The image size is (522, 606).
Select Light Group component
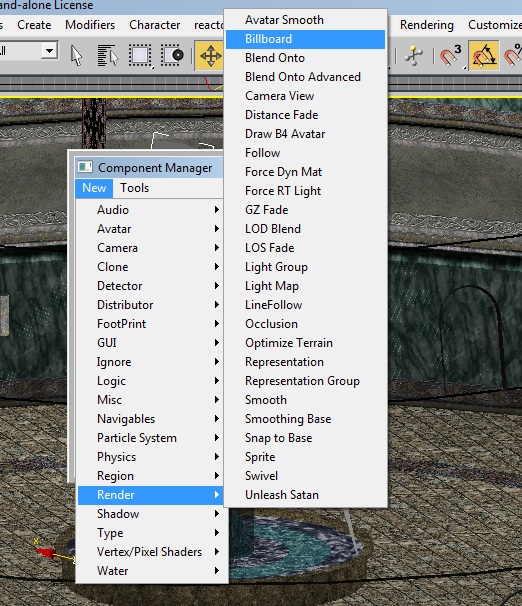click(x=305, y=267)
